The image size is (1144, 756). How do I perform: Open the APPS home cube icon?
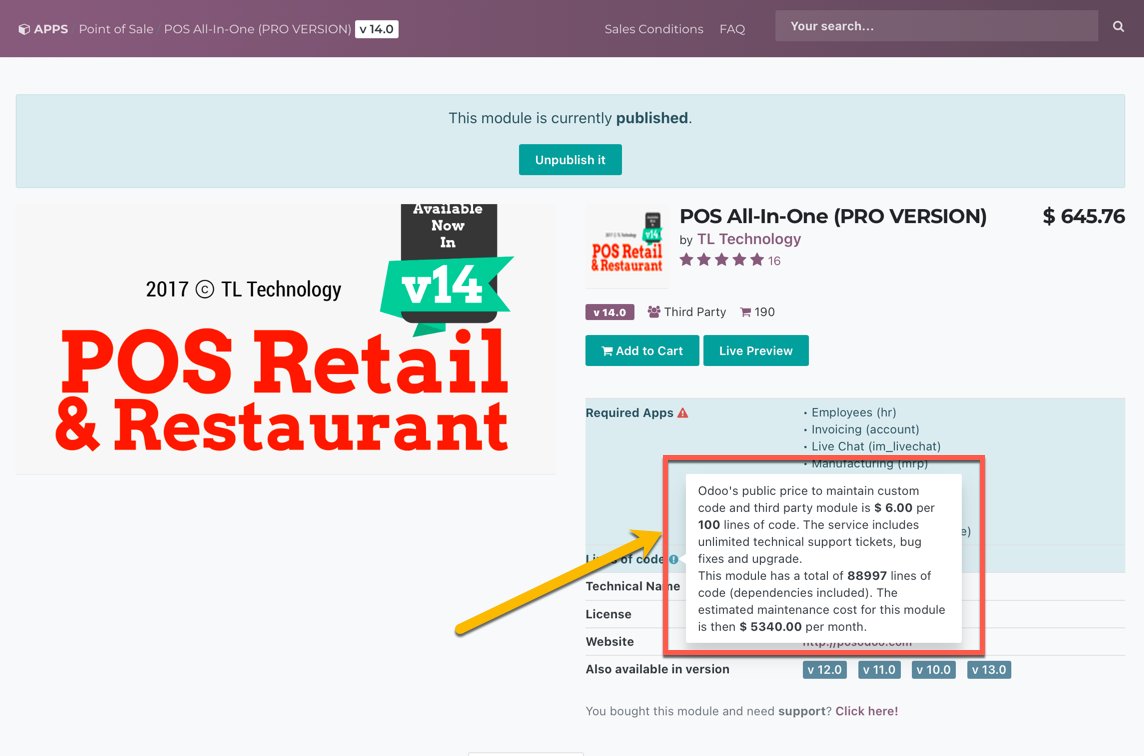pos(24,29)
